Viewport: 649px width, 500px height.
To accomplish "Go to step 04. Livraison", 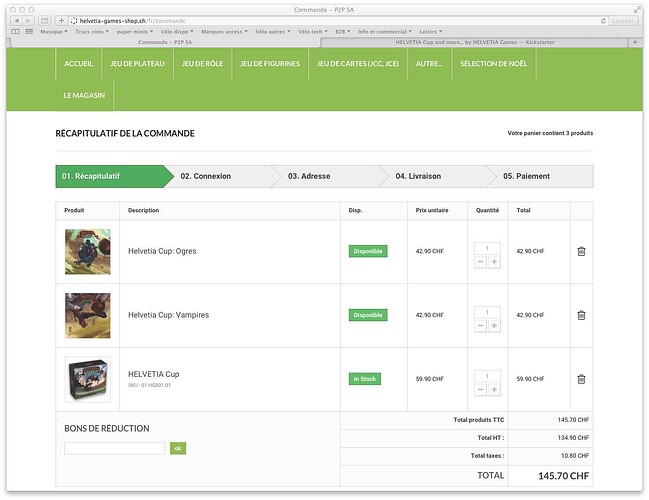I will pos(437,176).
